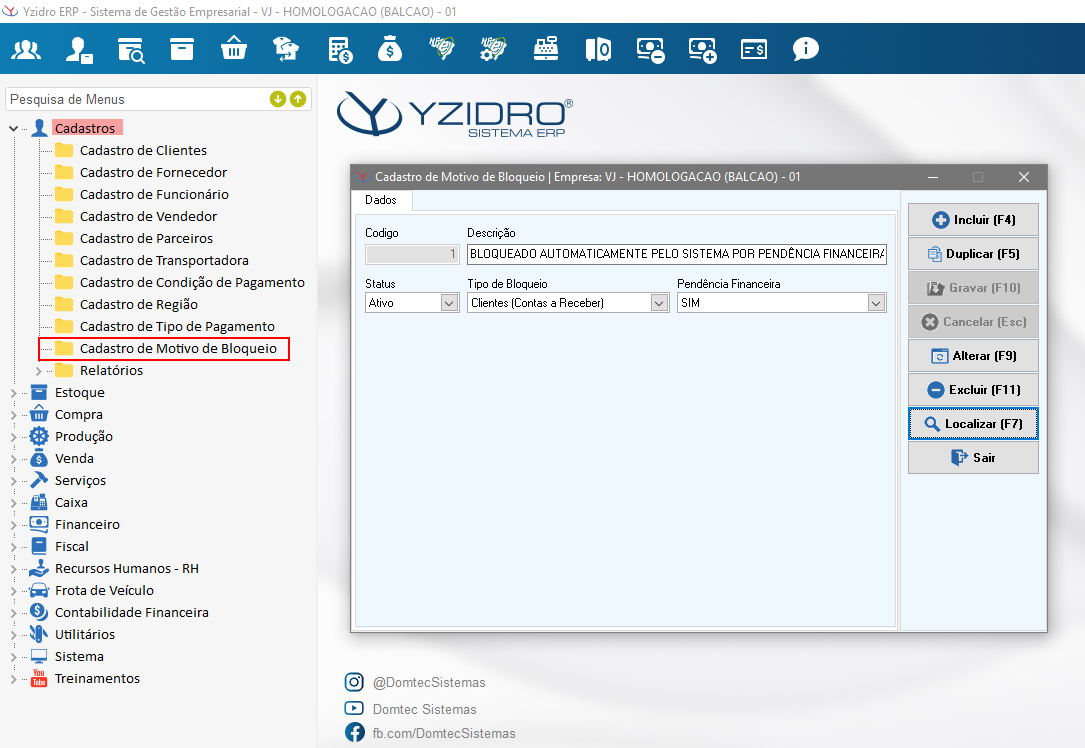Open Cadastro de Fornecedor menu item

pyautogui.click(x=153, y=172)
